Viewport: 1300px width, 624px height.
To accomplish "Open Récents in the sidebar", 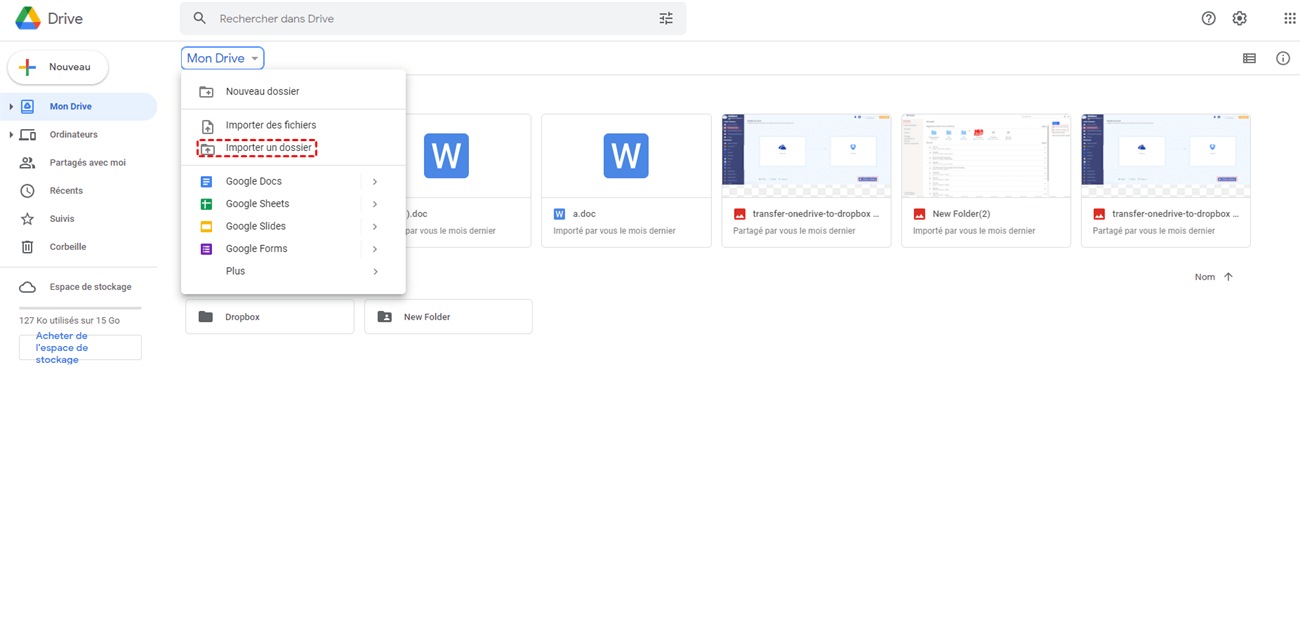I will [79, 190].
